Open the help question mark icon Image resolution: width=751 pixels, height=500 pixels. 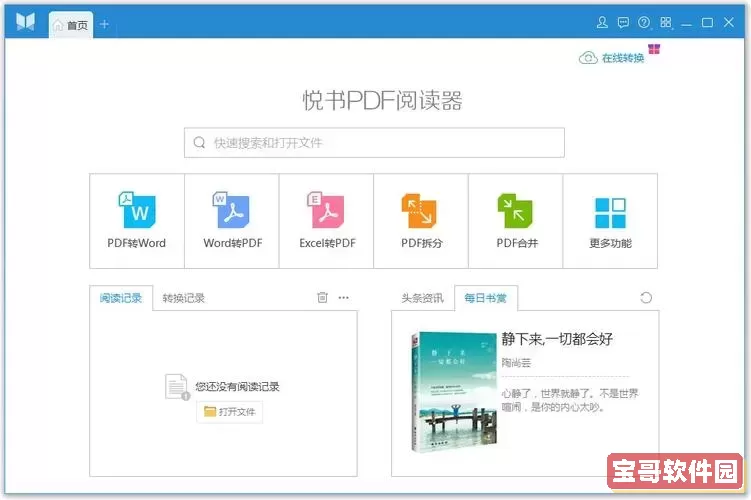pyautogui.click(x=644, y=22)
